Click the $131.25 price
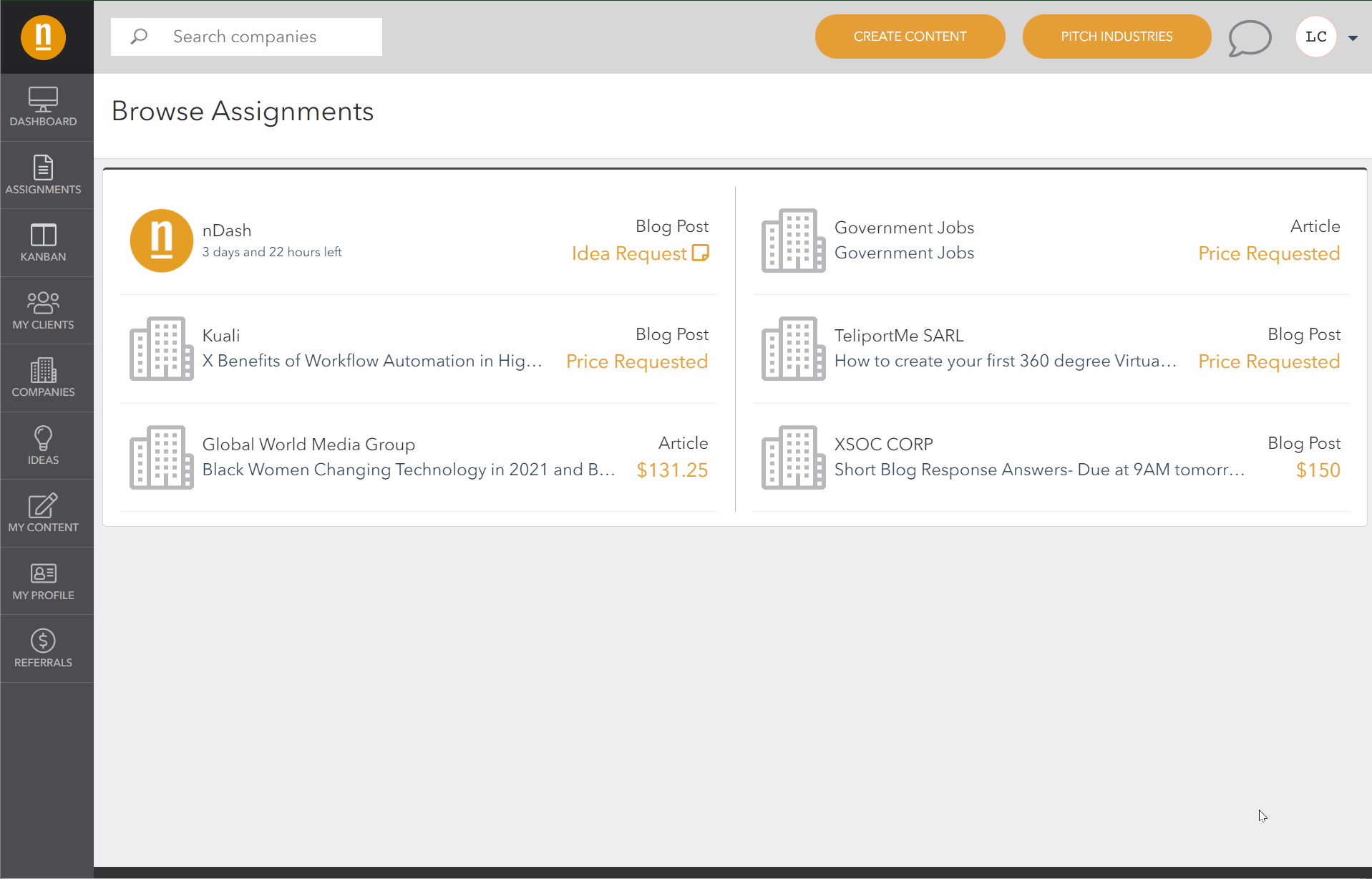Image resolution: width=1372 pixels, height=879 pixels. point(672,470)
